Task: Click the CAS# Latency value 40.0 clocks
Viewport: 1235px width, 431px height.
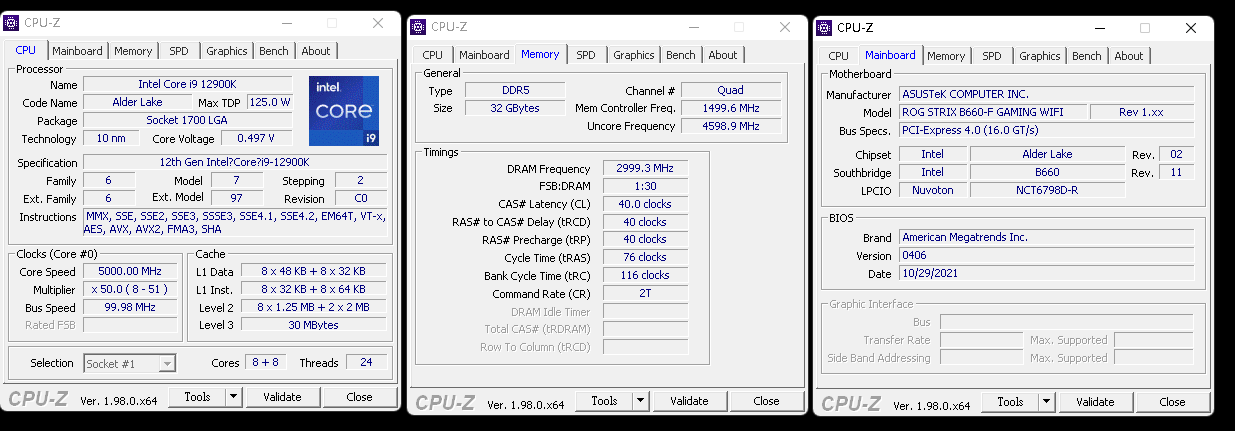Action: point(645,204)
